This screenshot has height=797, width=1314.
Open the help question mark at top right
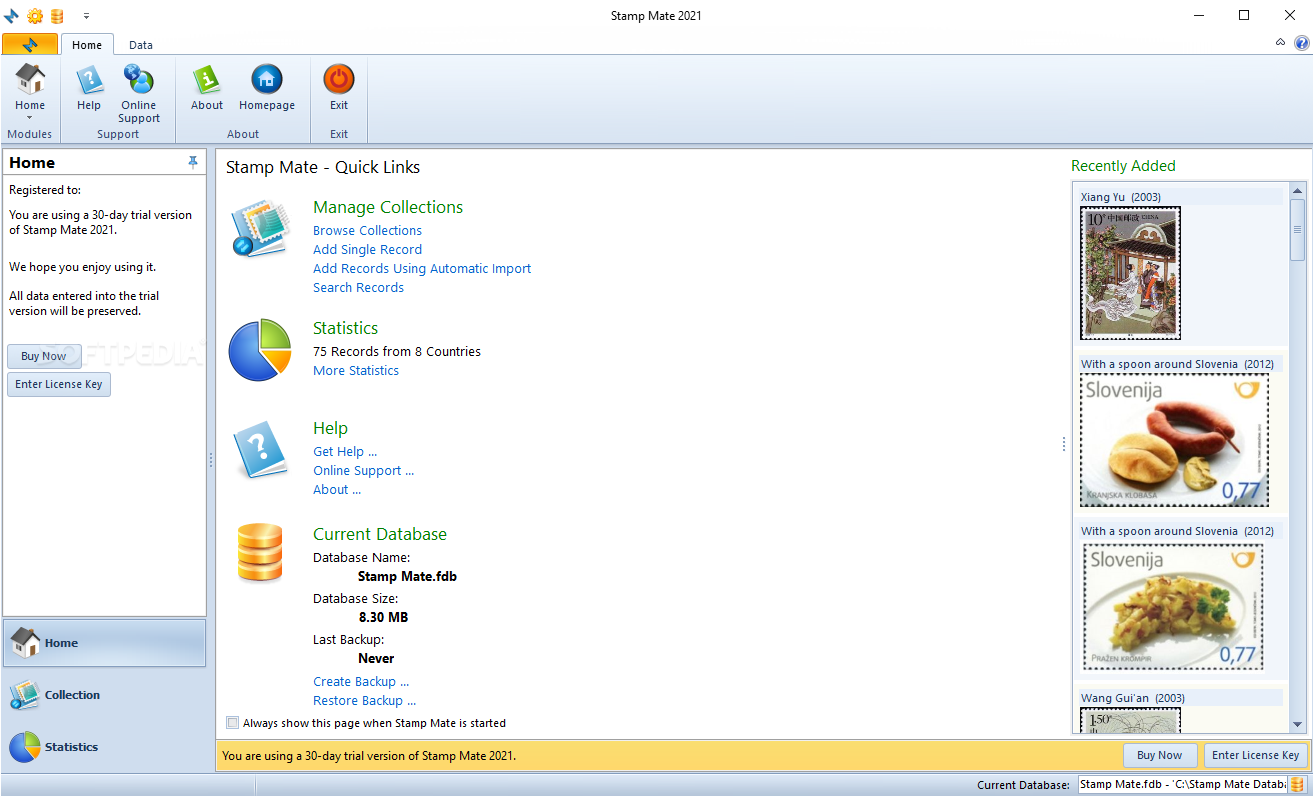[x=1301, y=43]
